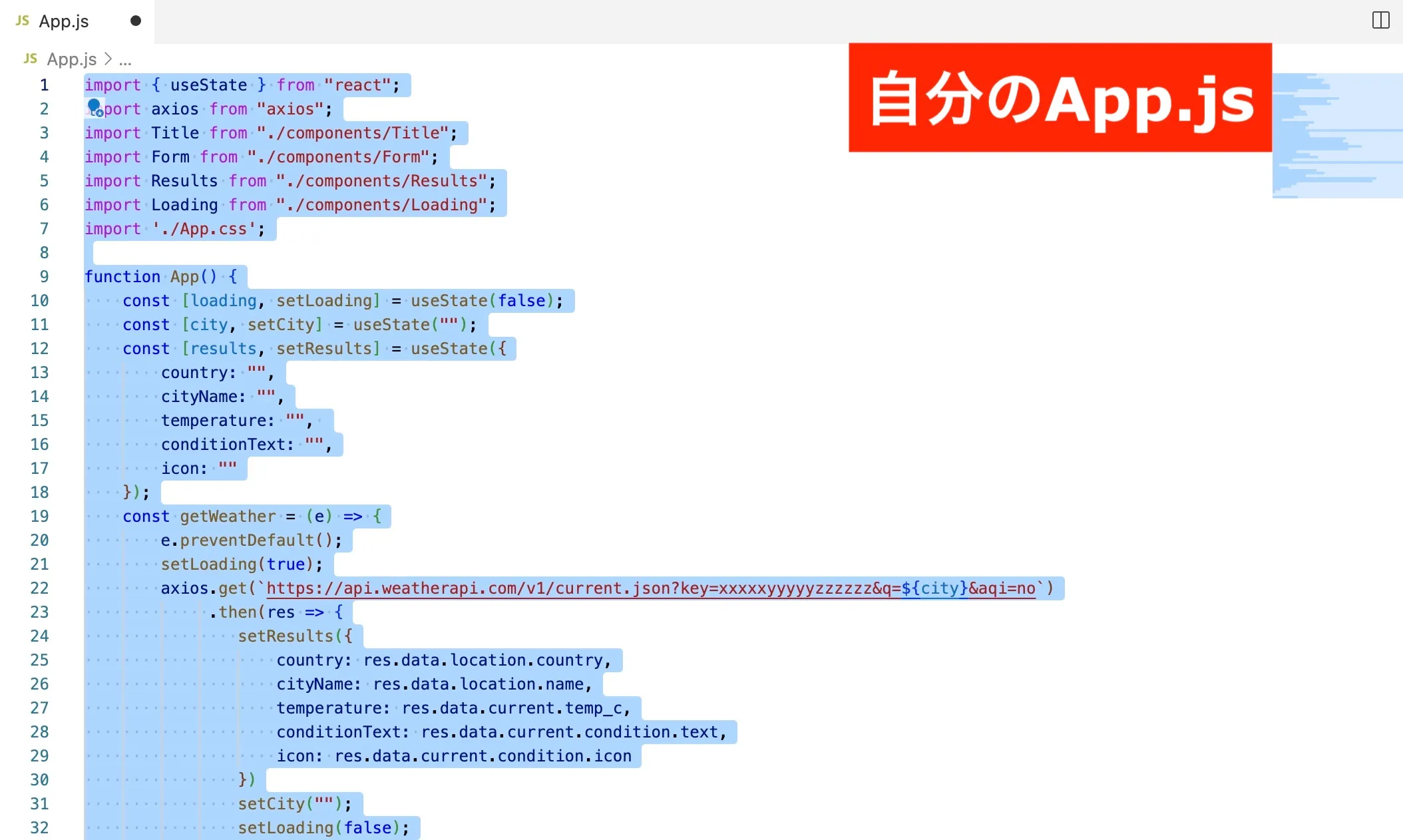Click 'function App()' declaration

[x=151, y=277]
